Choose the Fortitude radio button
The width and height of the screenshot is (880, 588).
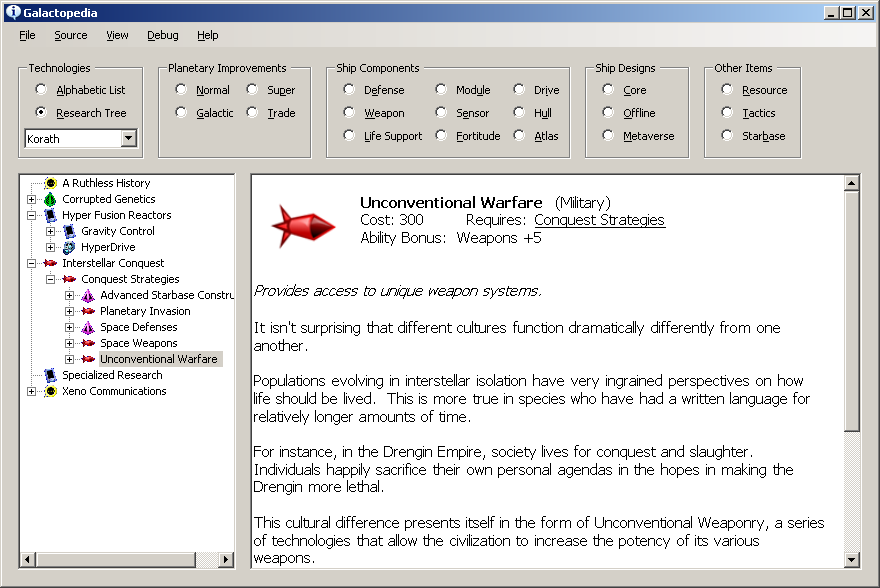coord(441,135)
